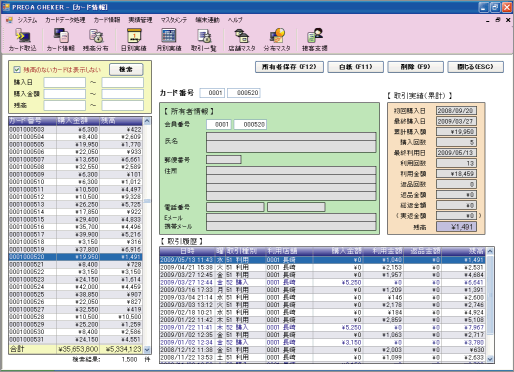Viewport: 514px width, 372px height.
Task: Click the 削除 (F9) button
Action: point(415,67)
